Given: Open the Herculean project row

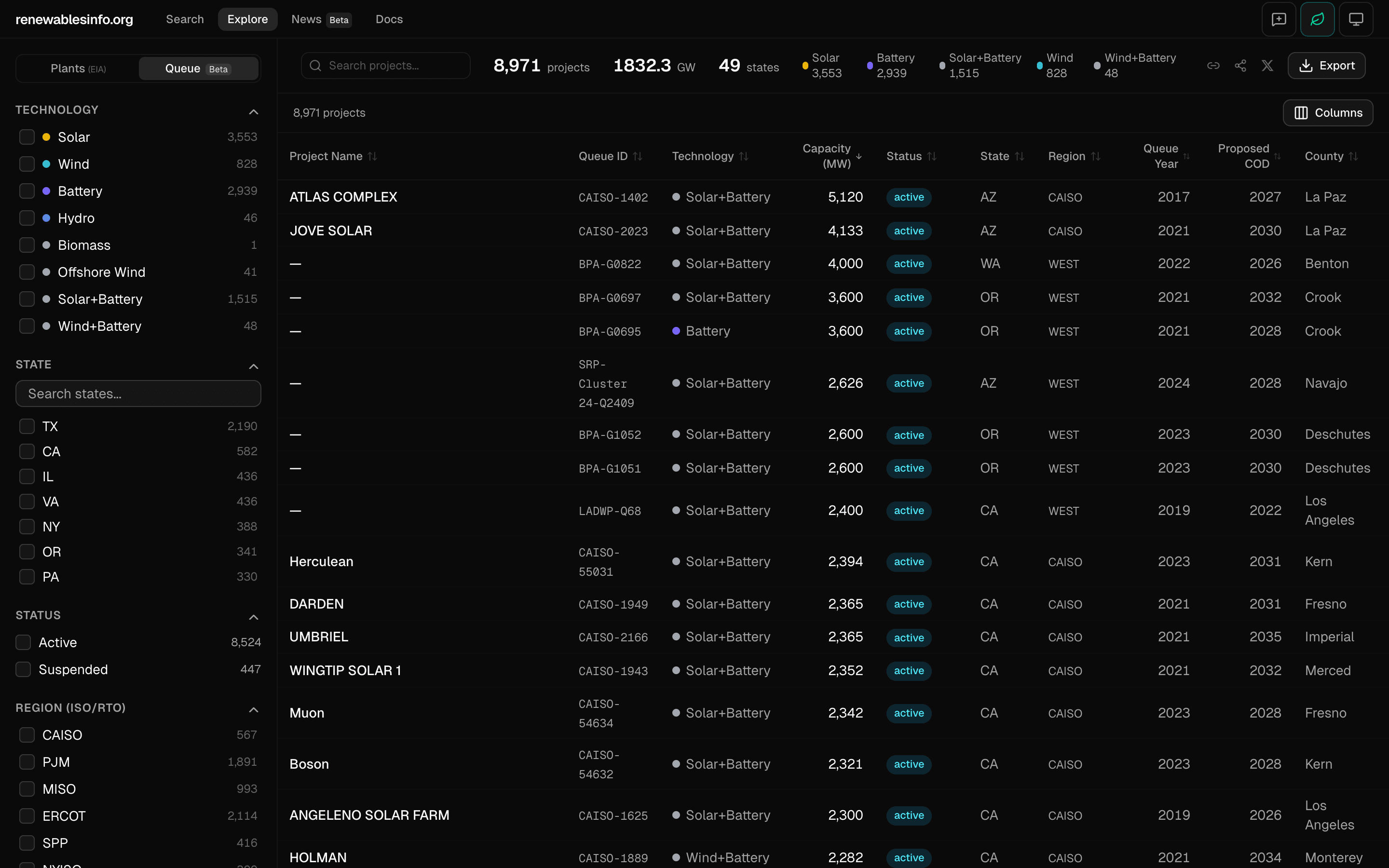Looking at the screenshot, I should pyautogui.click(x=321, y=561).
